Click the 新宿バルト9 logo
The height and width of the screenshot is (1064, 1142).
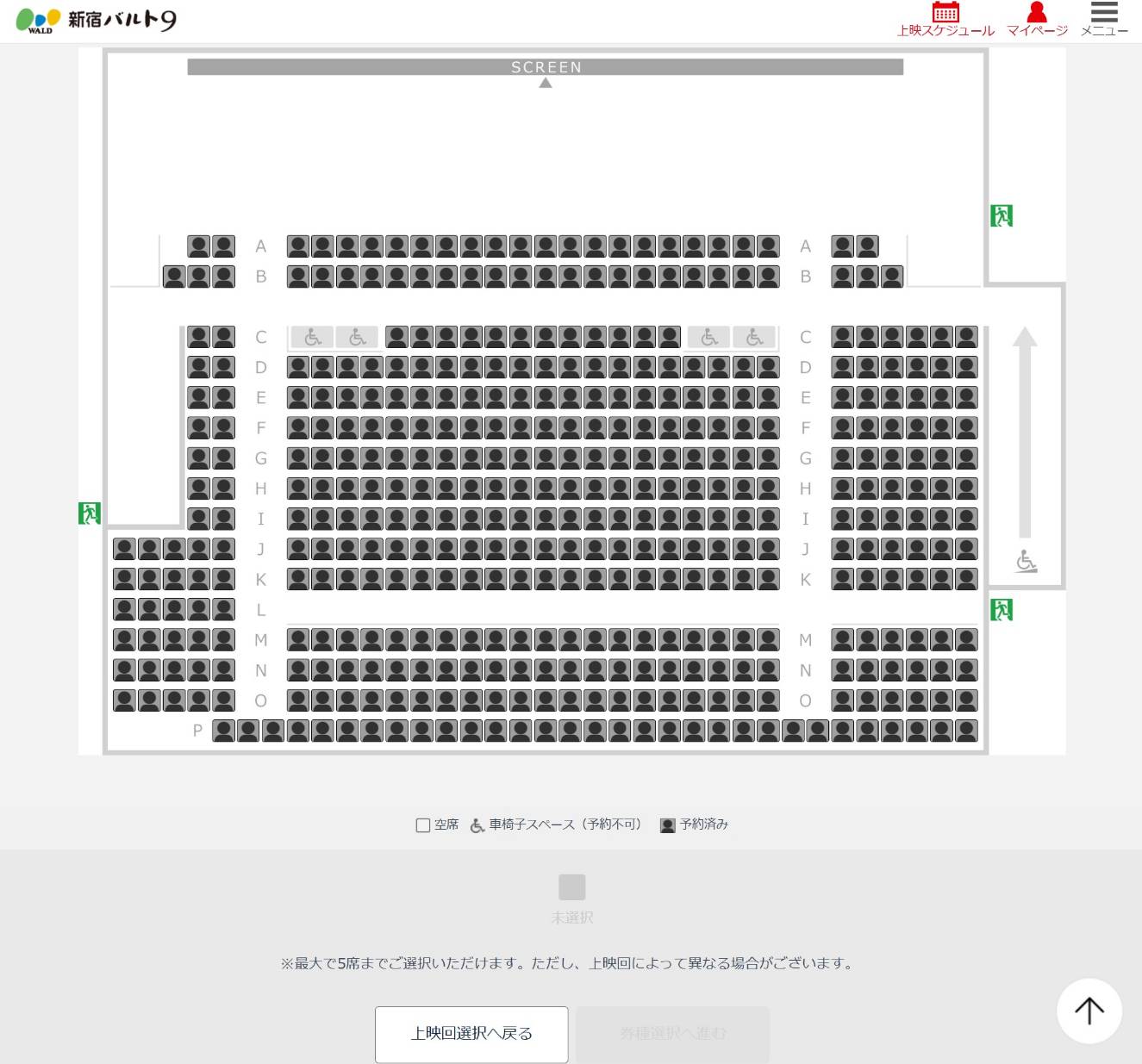point(96,20)
